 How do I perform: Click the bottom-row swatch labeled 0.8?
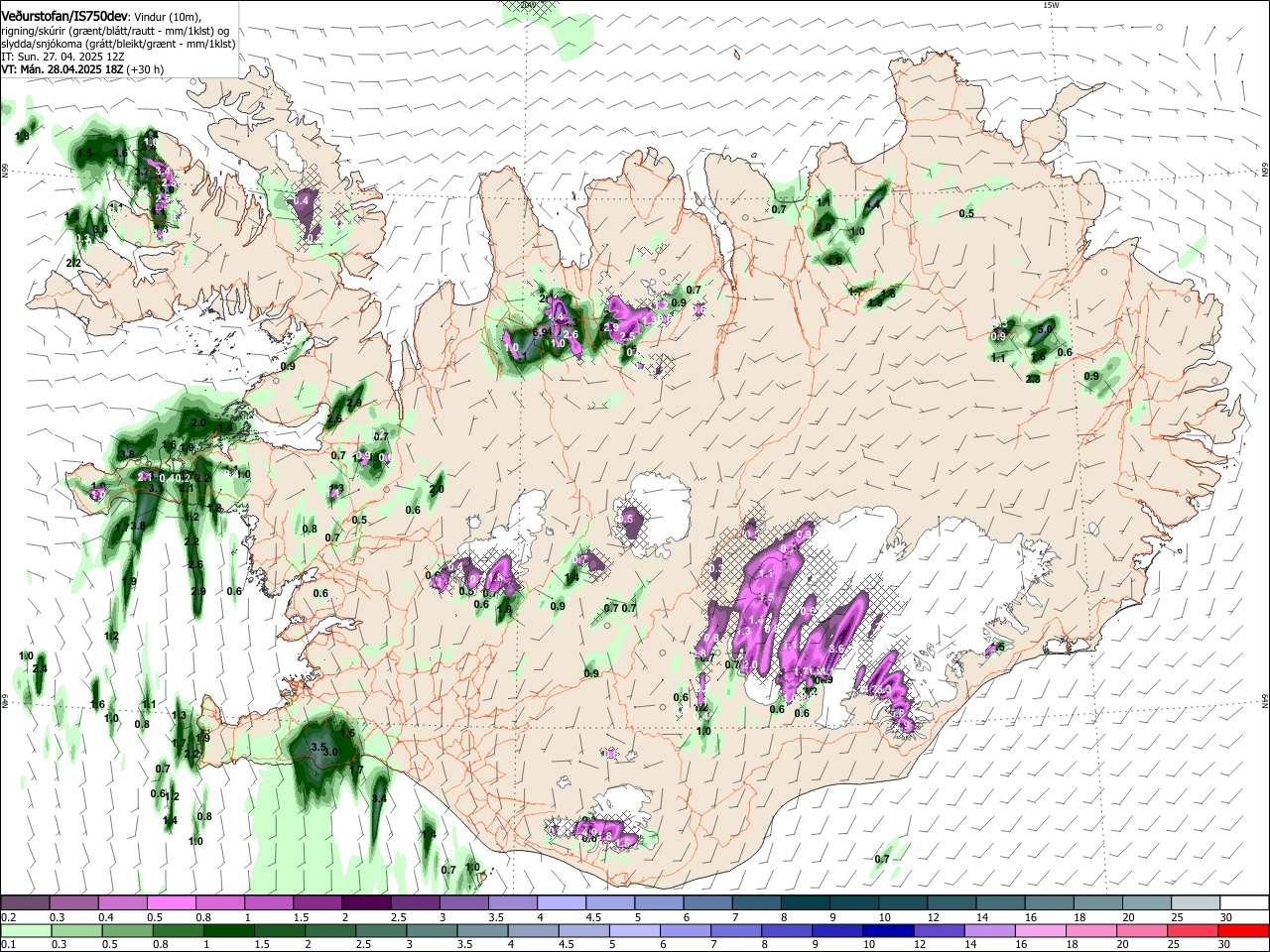178,930
